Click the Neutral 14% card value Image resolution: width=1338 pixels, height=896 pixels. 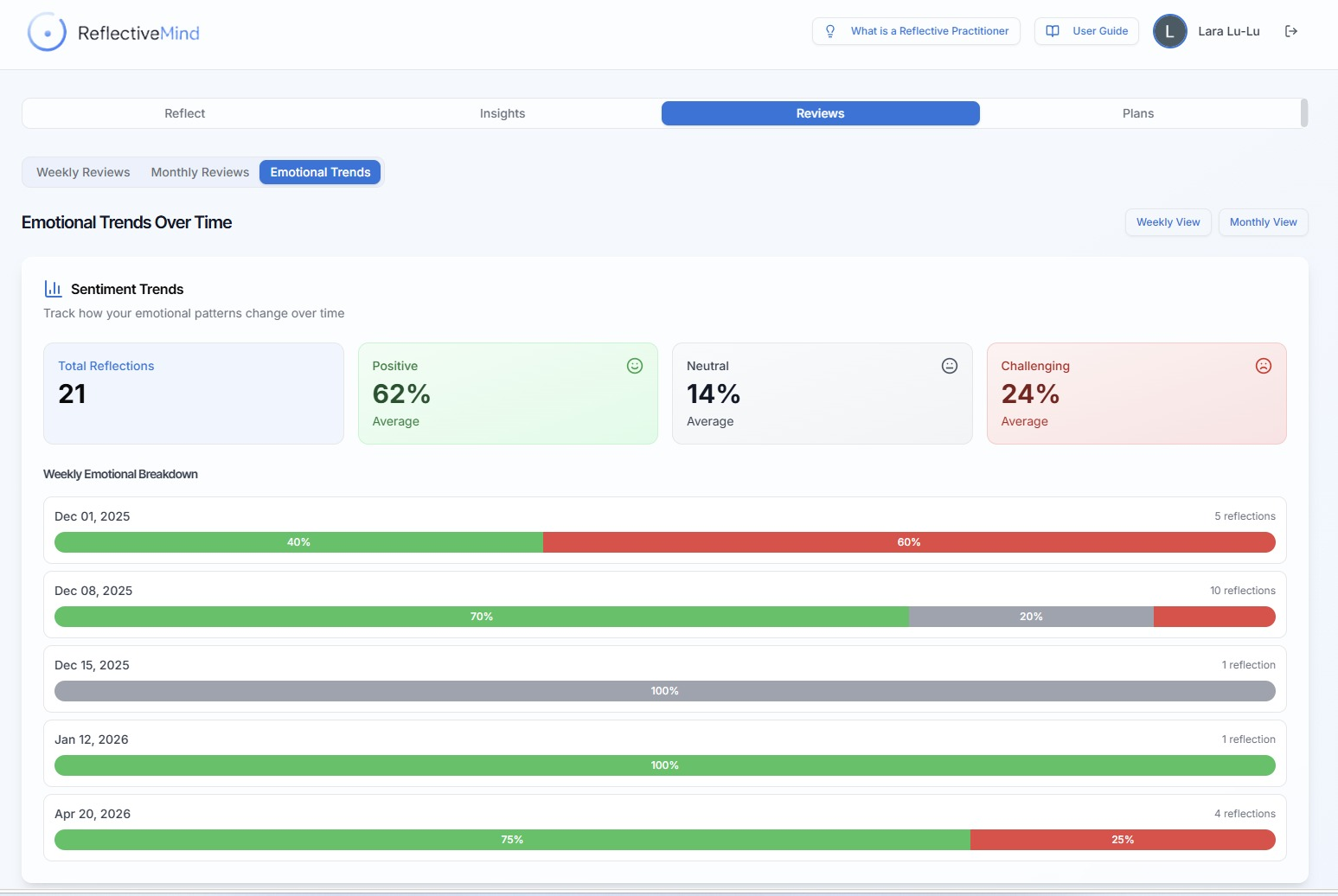(714, 394)
